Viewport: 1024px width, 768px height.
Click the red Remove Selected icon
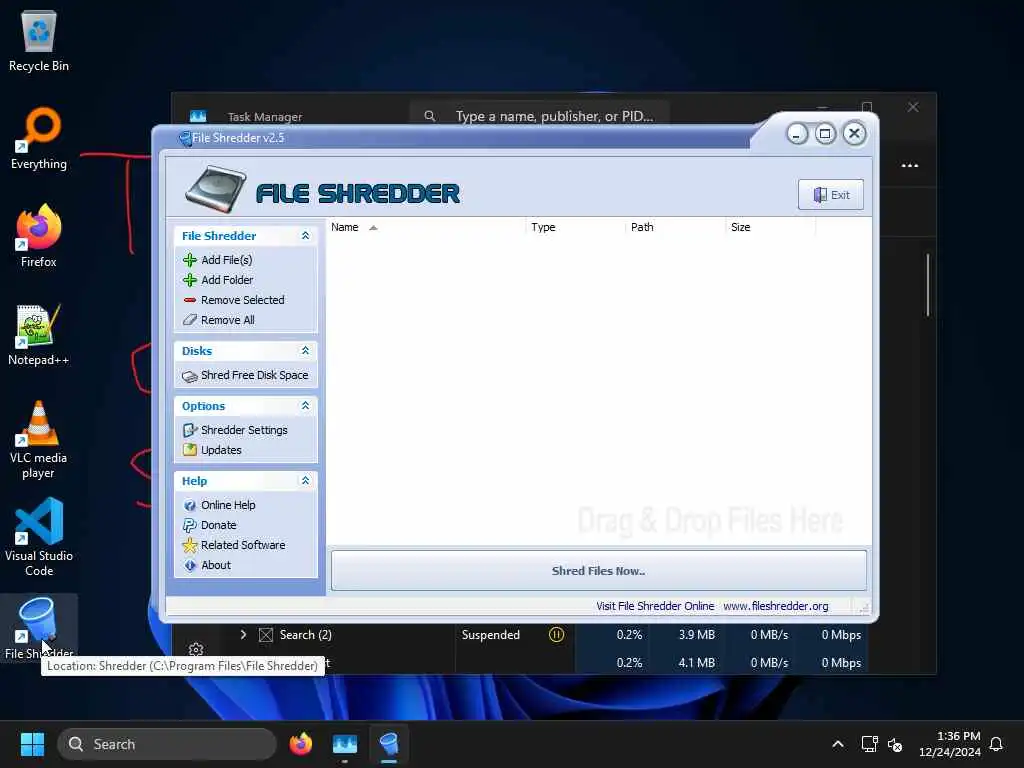[x=189, y=300]
